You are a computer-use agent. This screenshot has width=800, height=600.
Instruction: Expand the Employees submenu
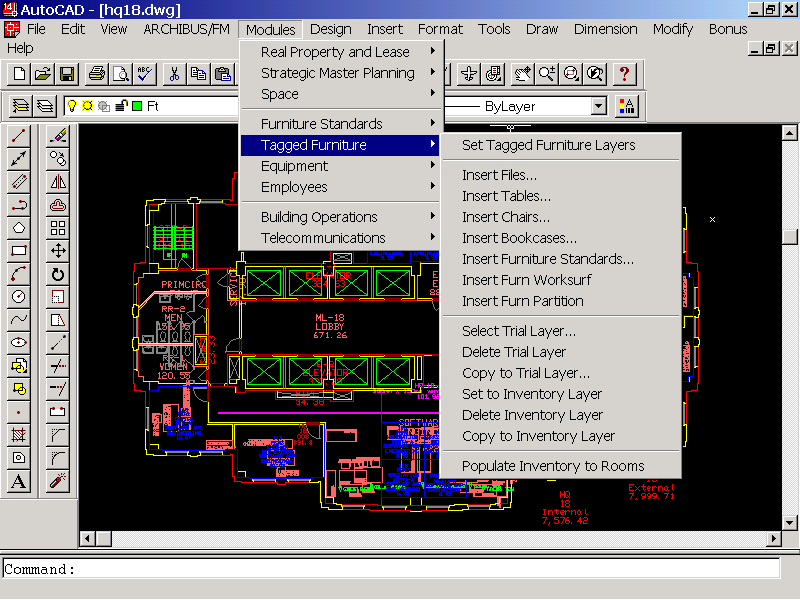coord(340,187)
